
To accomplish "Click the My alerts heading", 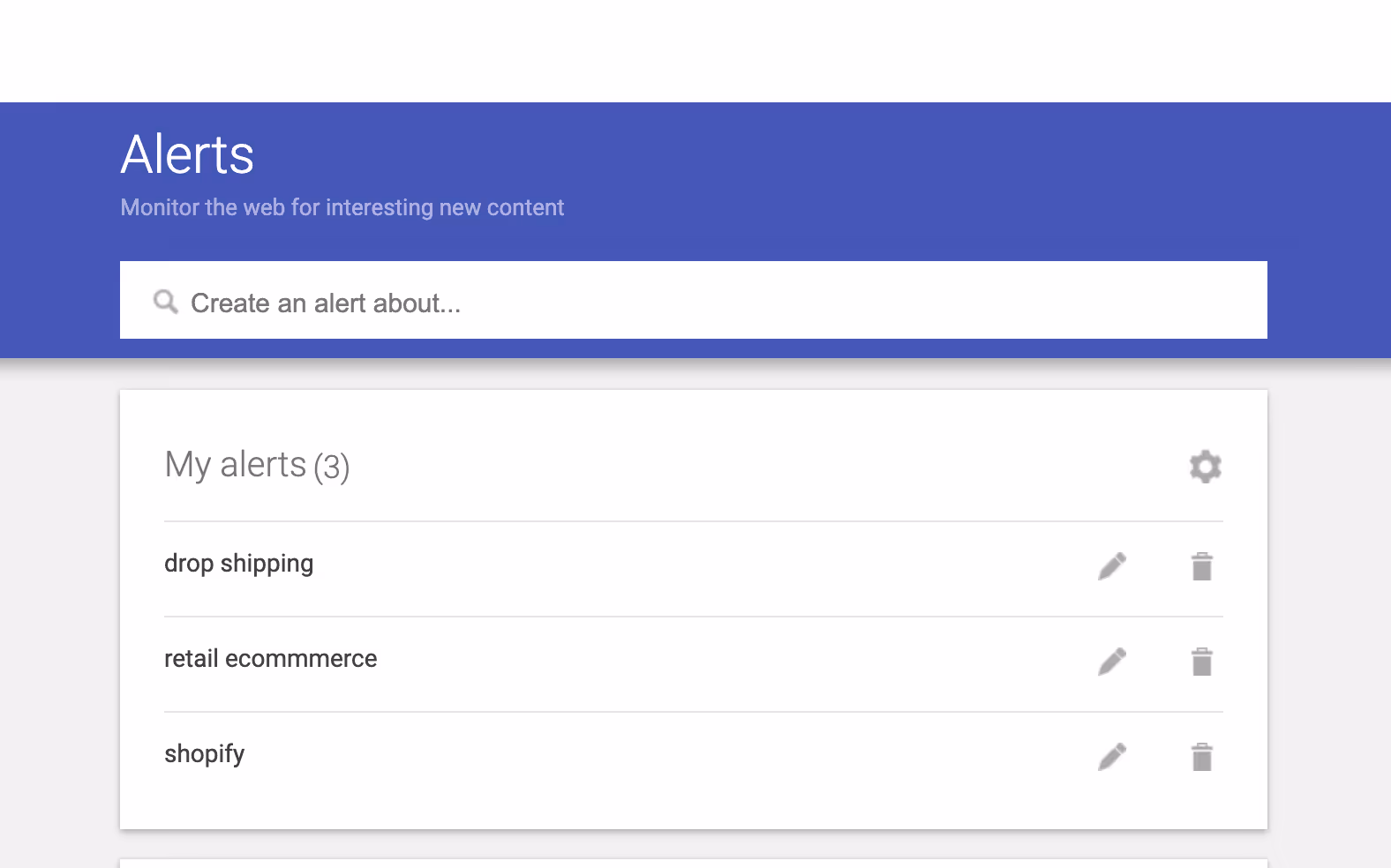I will [234, 465].
